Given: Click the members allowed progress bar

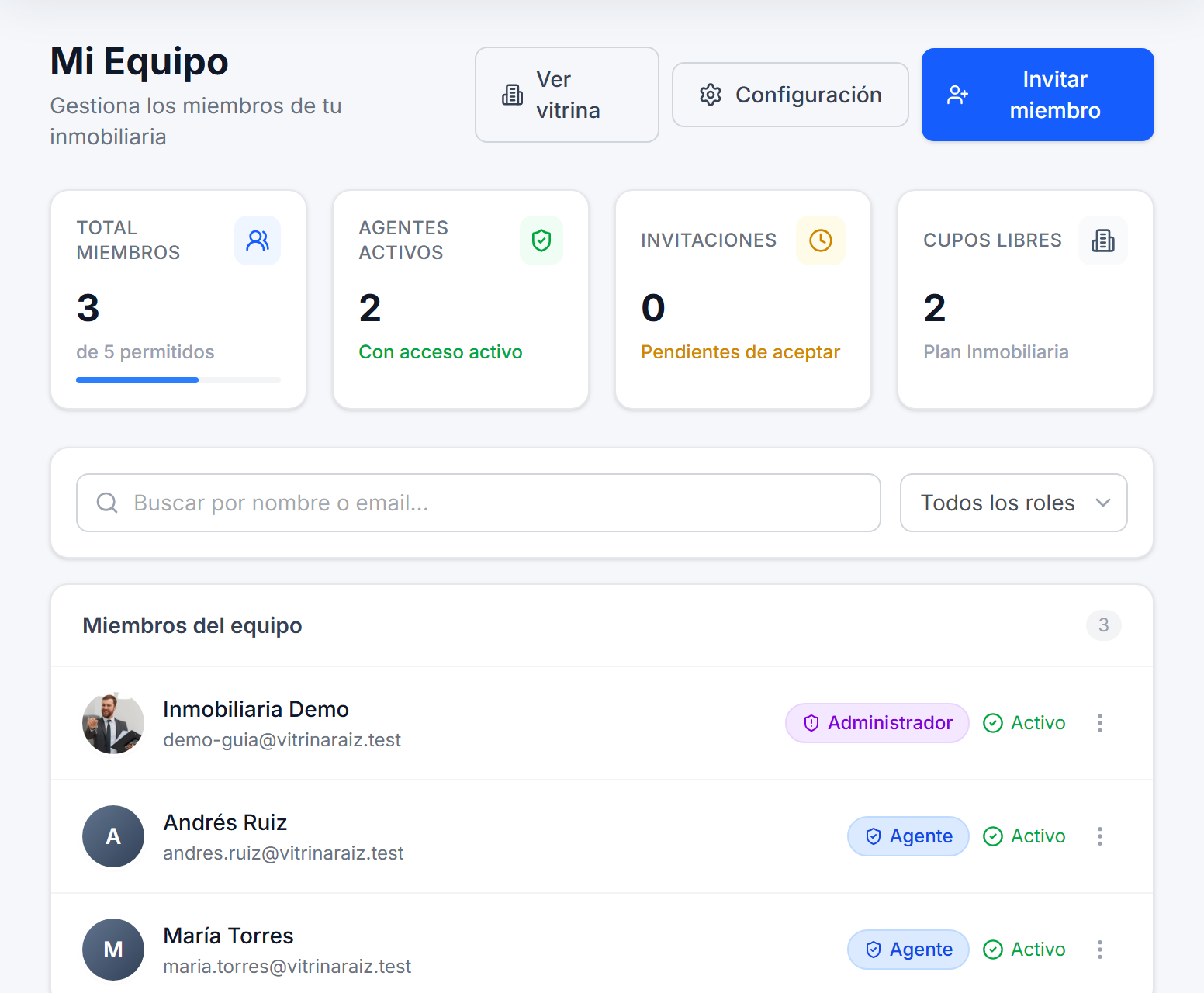Looking at the screenshot, I should (x=178, y=380).
